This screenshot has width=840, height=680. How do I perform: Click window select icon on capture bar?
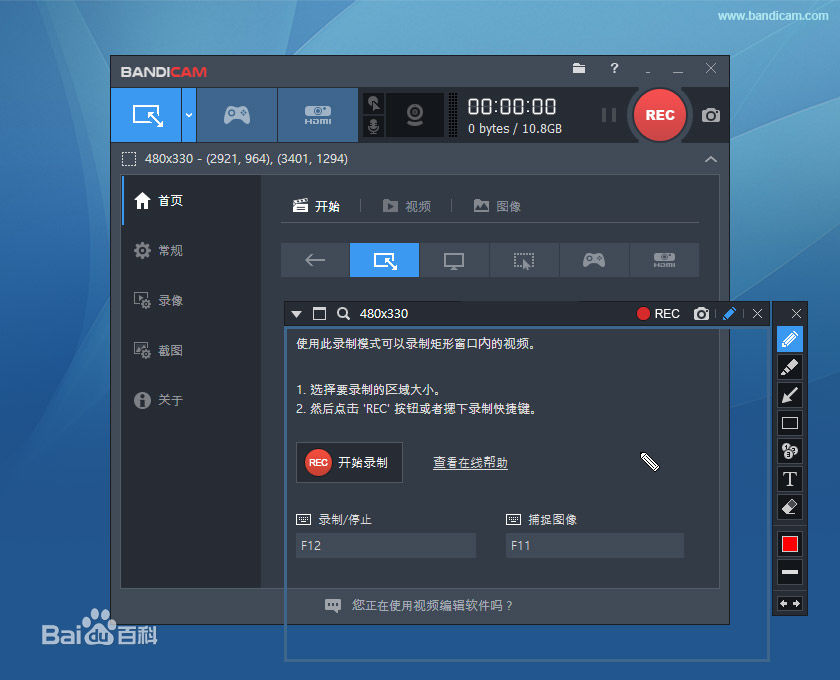[x=319, y=313]
